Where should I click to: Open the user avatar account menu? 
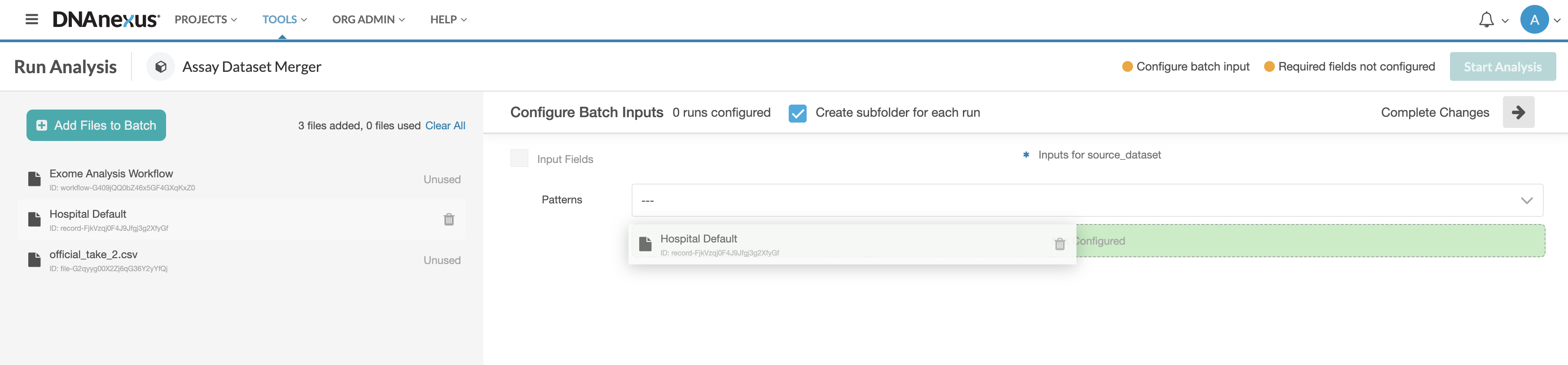[1534, 19]
